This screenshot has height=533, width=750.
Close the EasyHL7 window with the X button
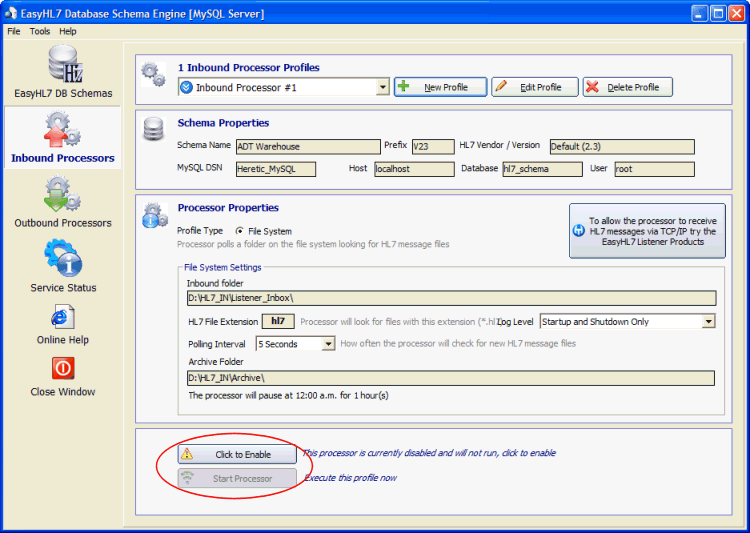coord(736,13)
